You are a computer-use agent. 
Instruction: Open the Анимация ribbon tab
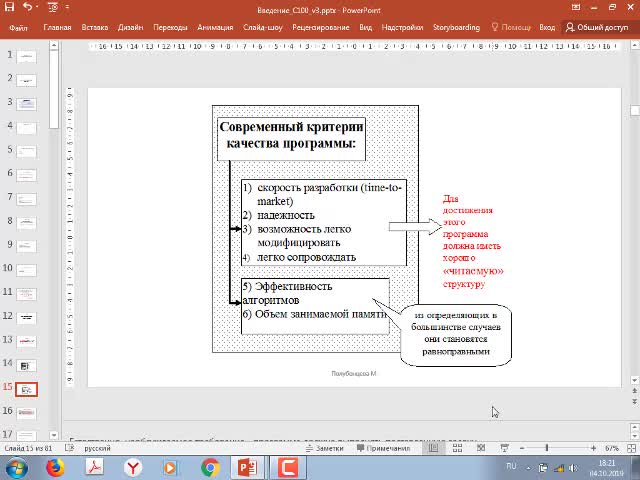(215, 27)
